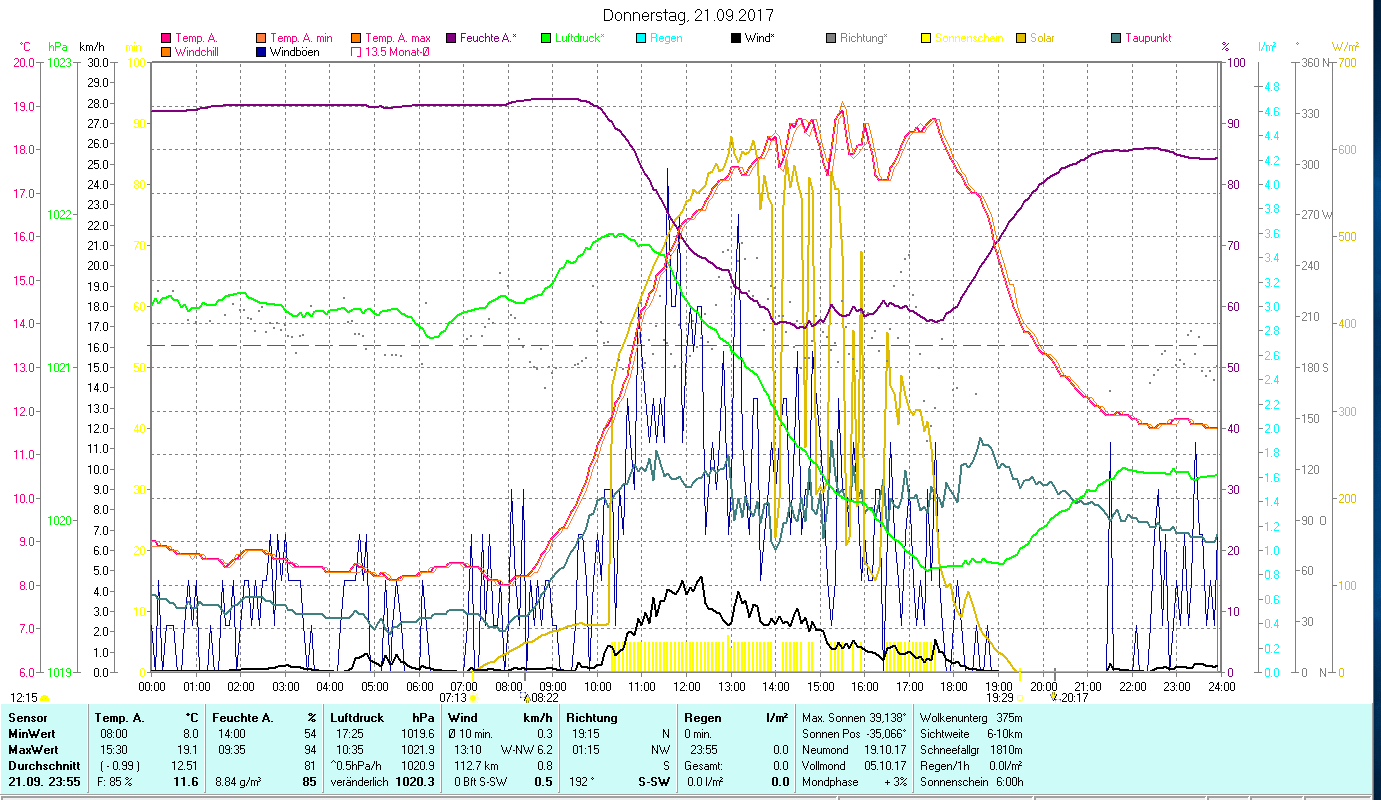Click the Vollmond 05.10.17 entry
This screenshot has width=1381, height=800.
pyautogui.click(x=854, y=765)
